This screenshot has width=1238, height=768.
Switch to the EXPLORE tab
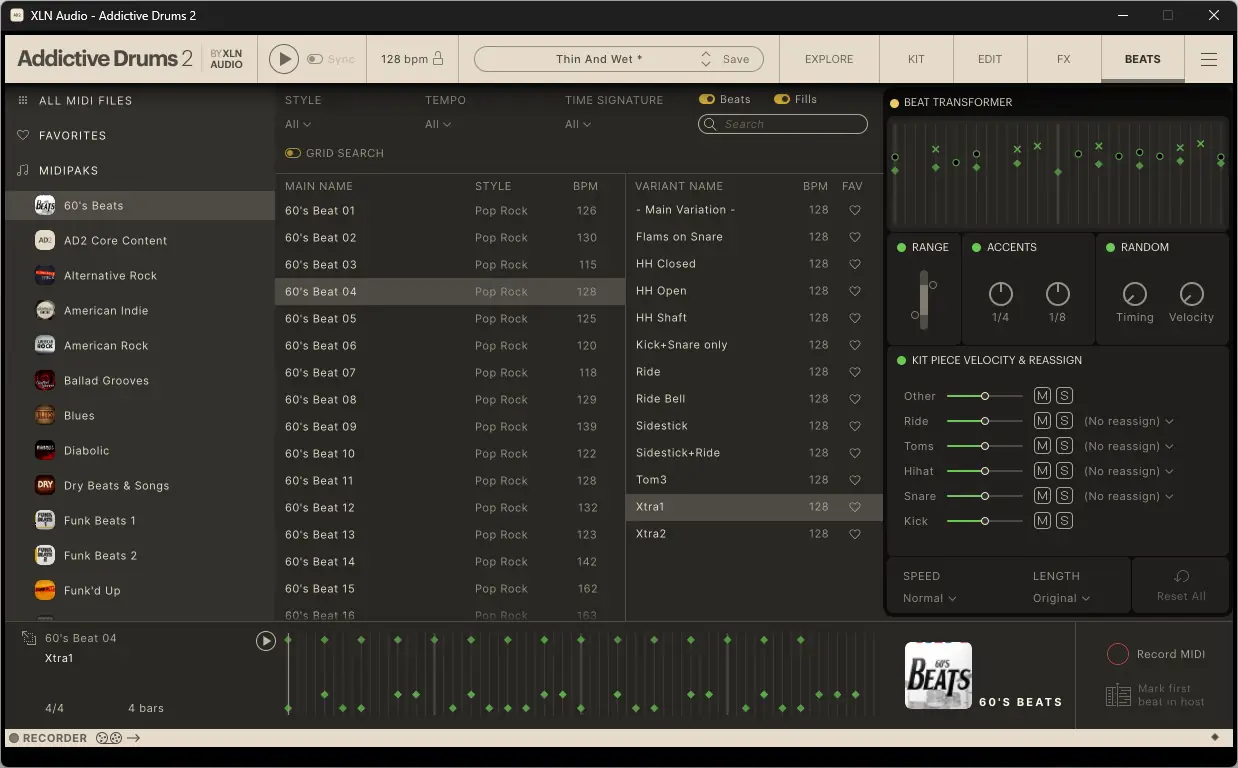(829, 59)
